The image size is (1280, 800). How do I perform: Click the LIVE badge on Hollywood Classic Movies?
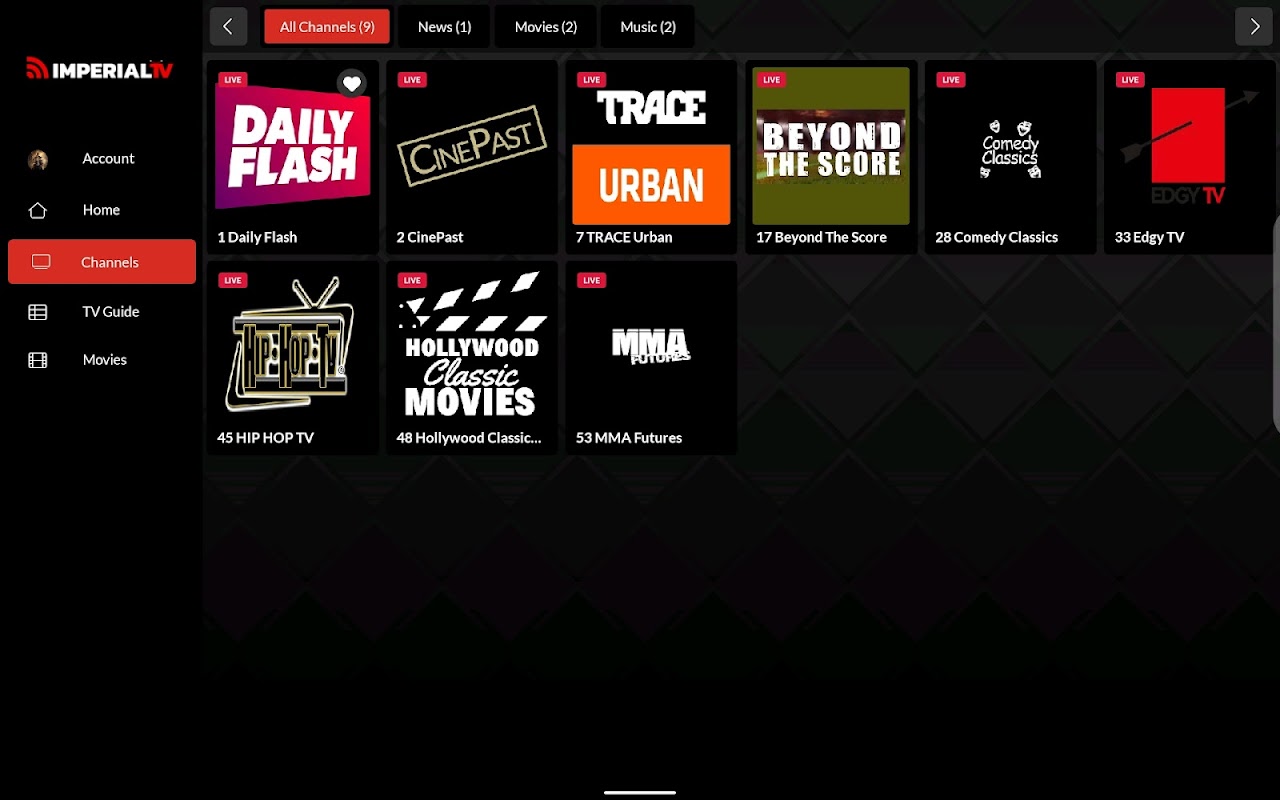pos(412,280)
